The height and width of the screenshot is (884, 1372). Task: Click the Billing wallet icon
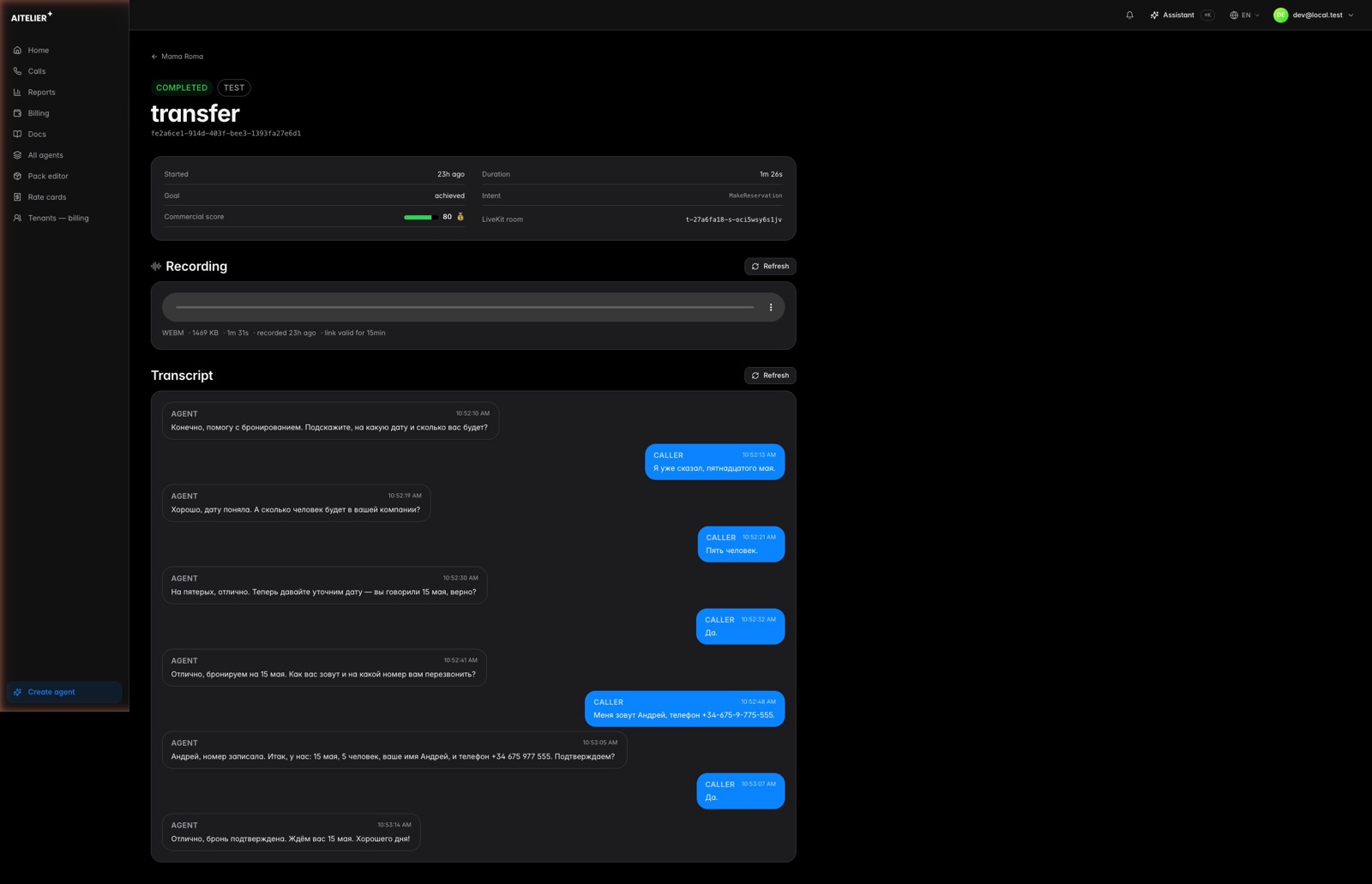[17, 113]
